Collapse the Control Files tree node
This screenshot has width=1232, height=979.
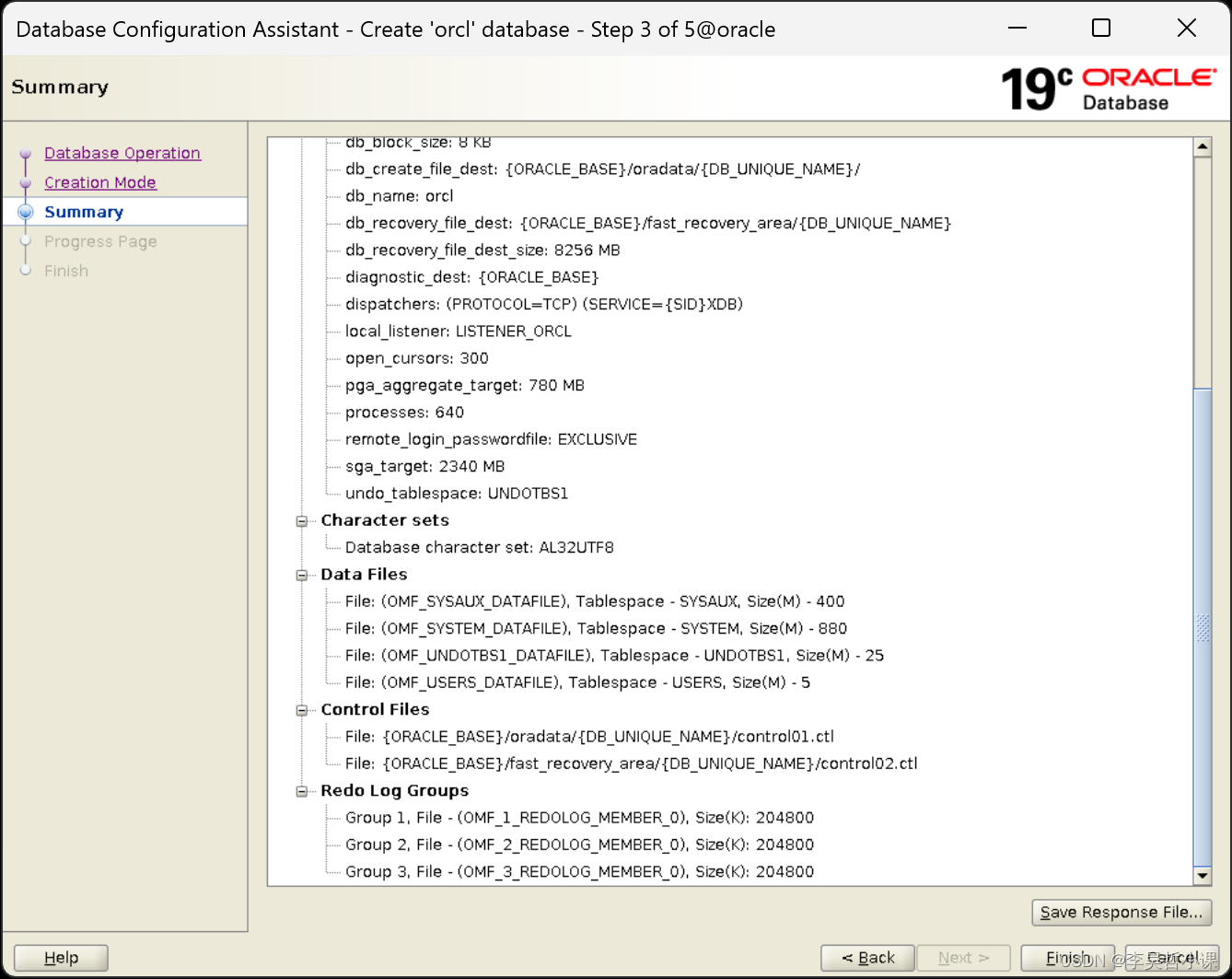click(x=301, y=711)
